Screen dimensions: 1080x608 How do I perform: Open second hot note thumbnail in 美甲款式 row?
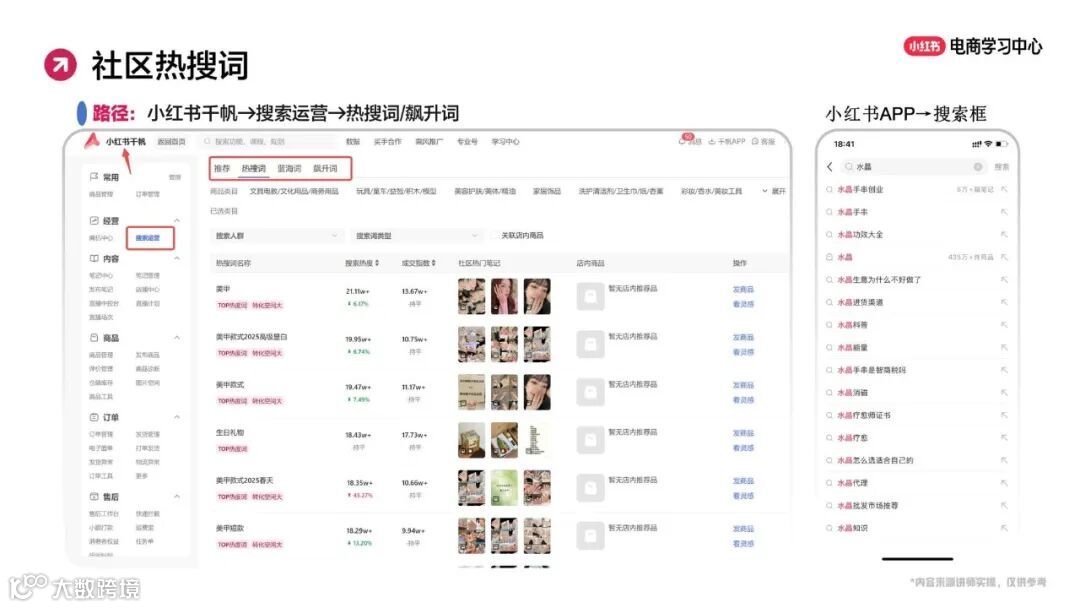[504, 392]
